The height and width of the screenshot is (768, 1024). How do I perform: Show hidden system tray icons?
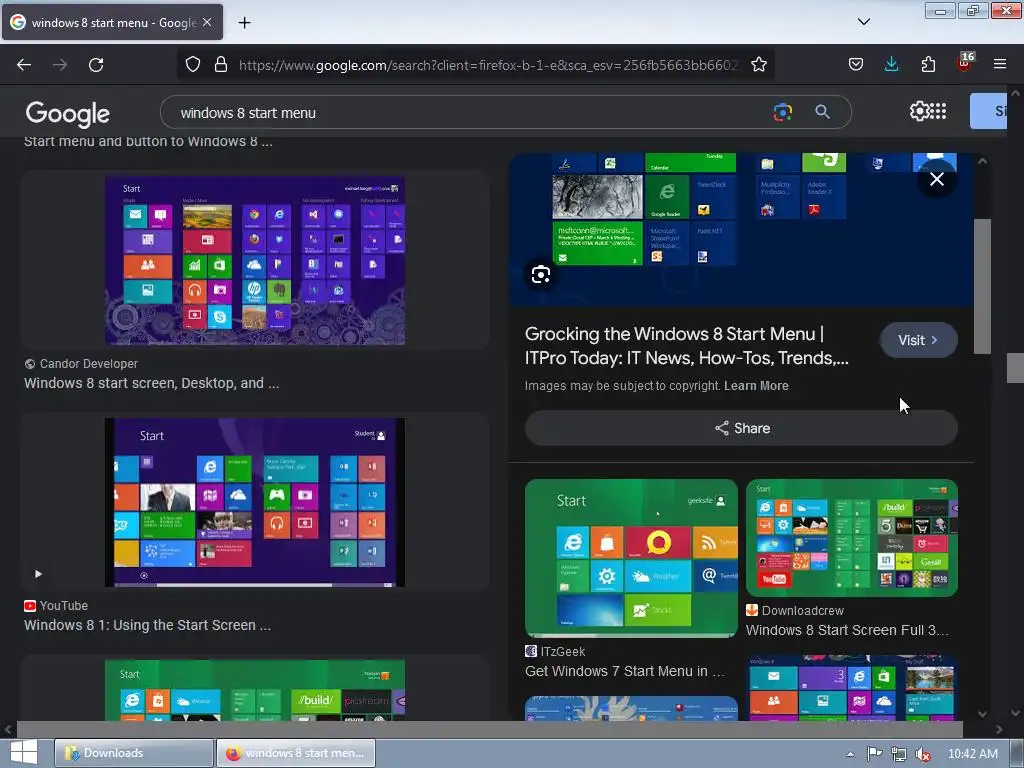point(850,754)
